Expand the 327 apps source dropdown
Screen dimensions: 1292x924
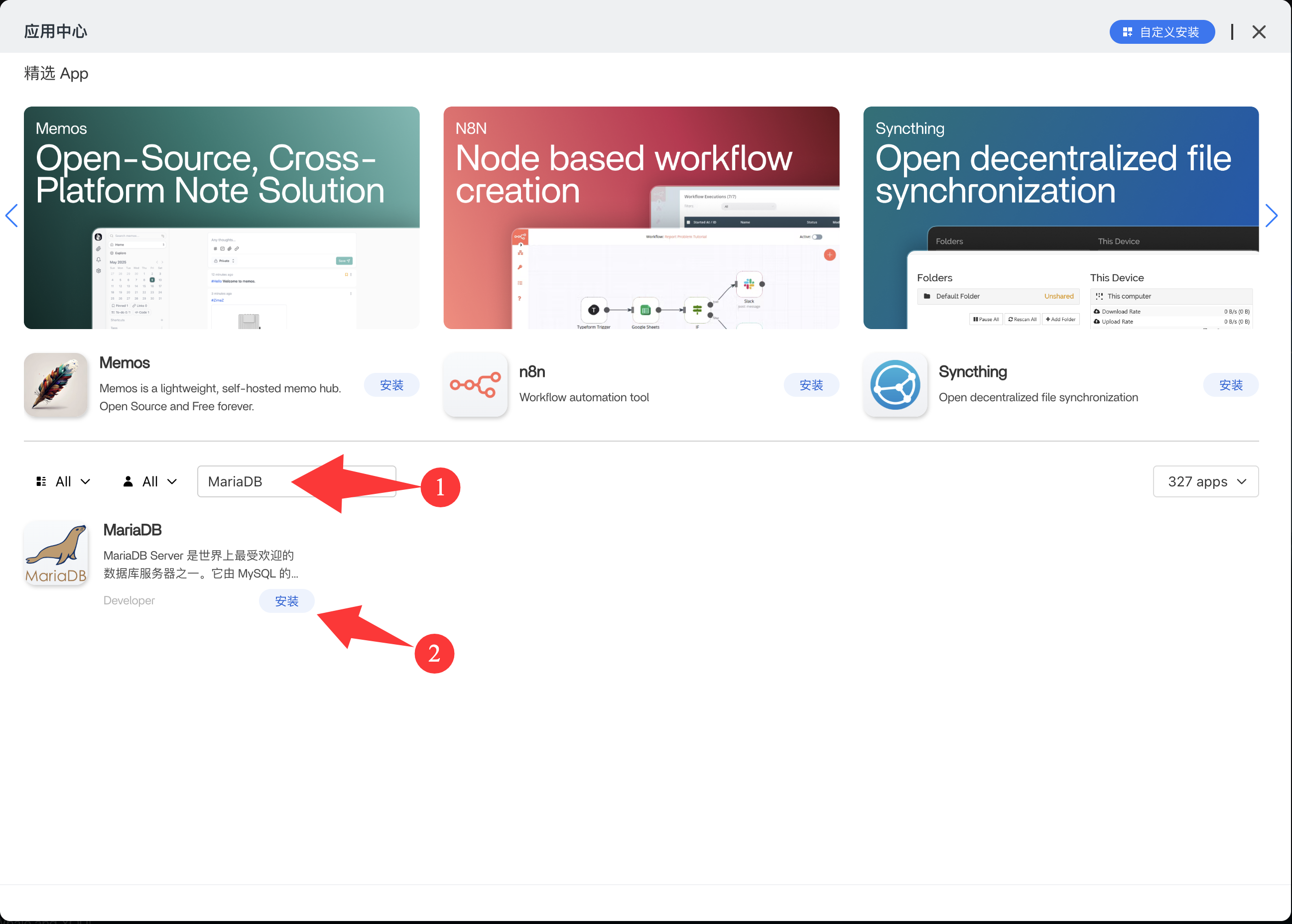tap(1205, 482)
